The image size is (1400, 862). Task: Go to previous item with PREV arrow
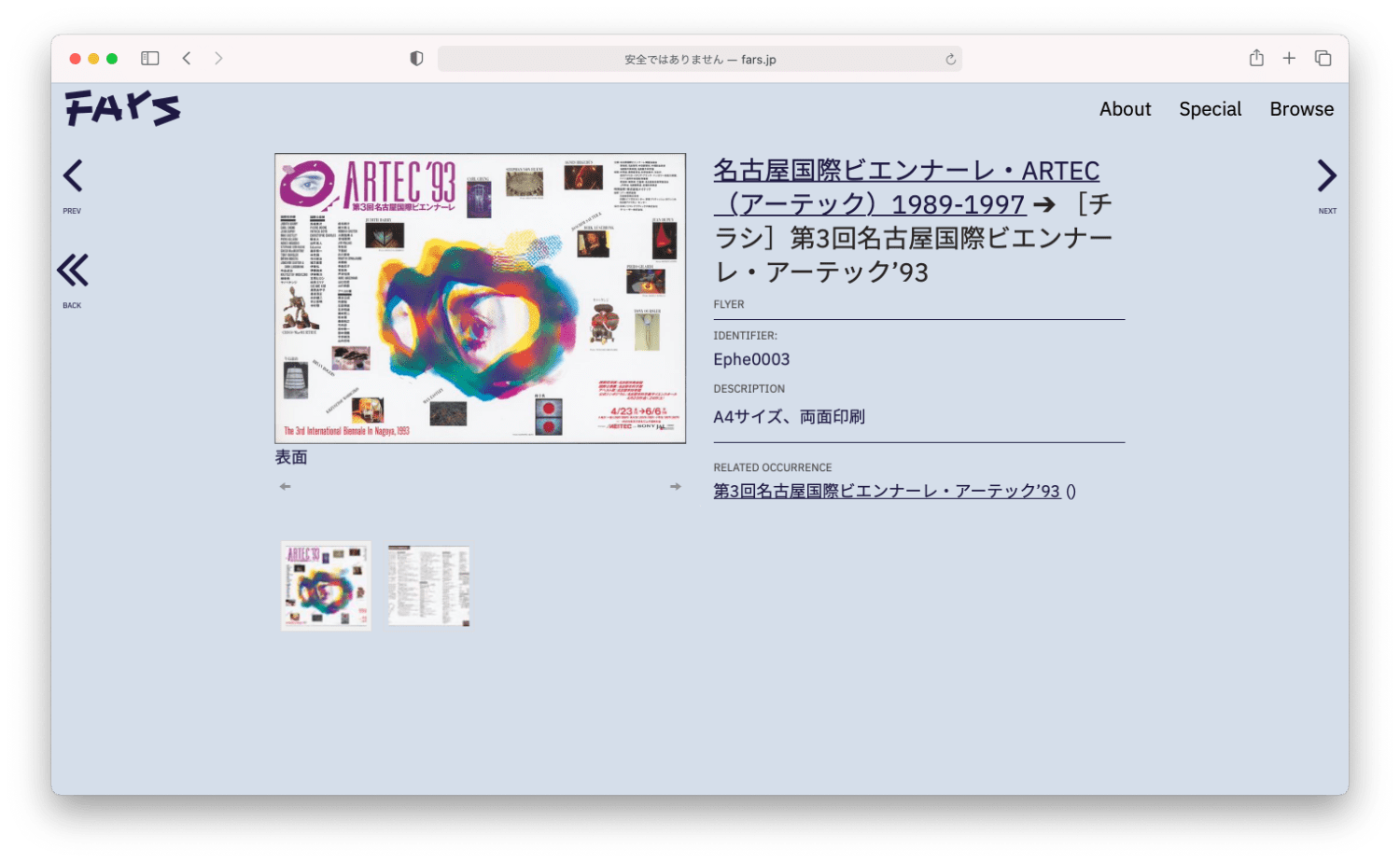(73, 176)
